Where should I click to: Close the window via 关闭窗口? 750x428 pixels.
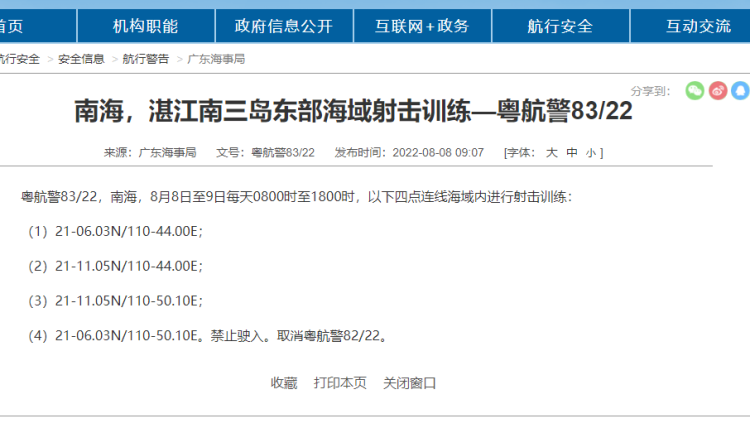(x=410, y=383)
